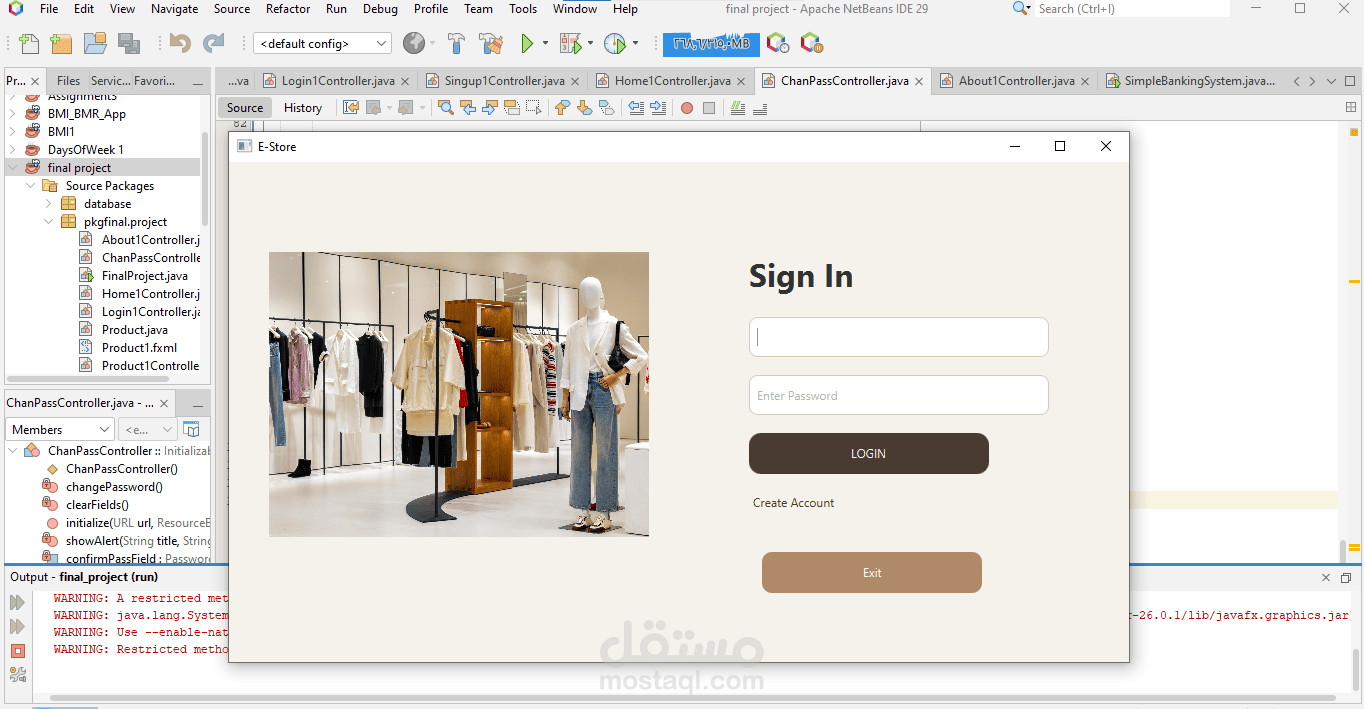Open the Login1Controller.java editor tab
1364x709 pixels.
point(338,81)
